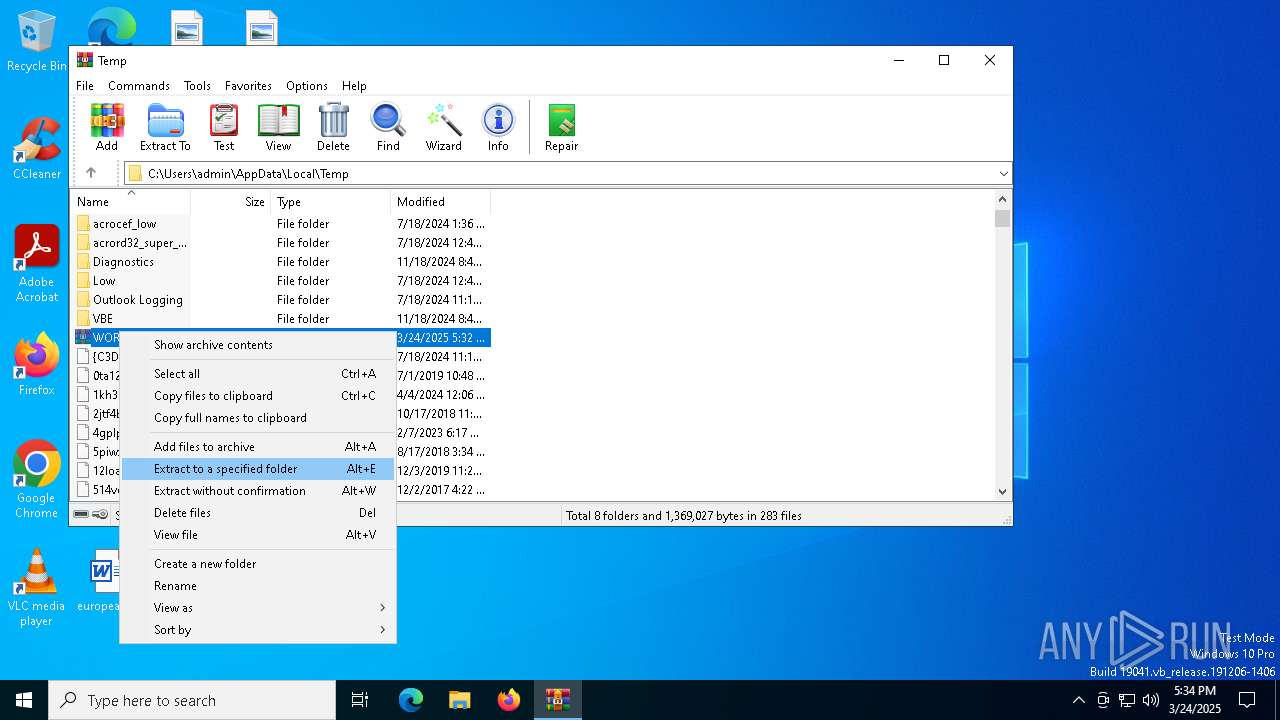Click the Extract To toolbar icon

[165, 127]
